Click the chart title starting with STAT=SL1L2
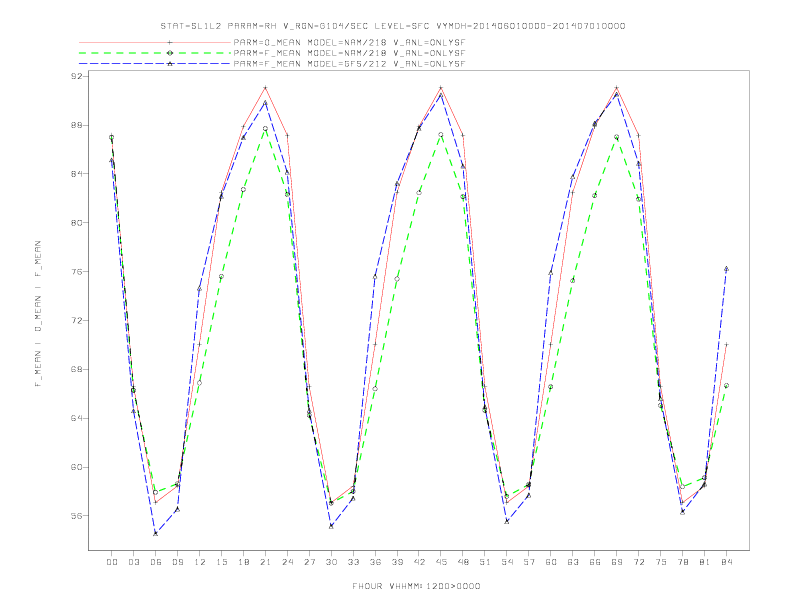This screenshot has height=612, width=792. 392,26
